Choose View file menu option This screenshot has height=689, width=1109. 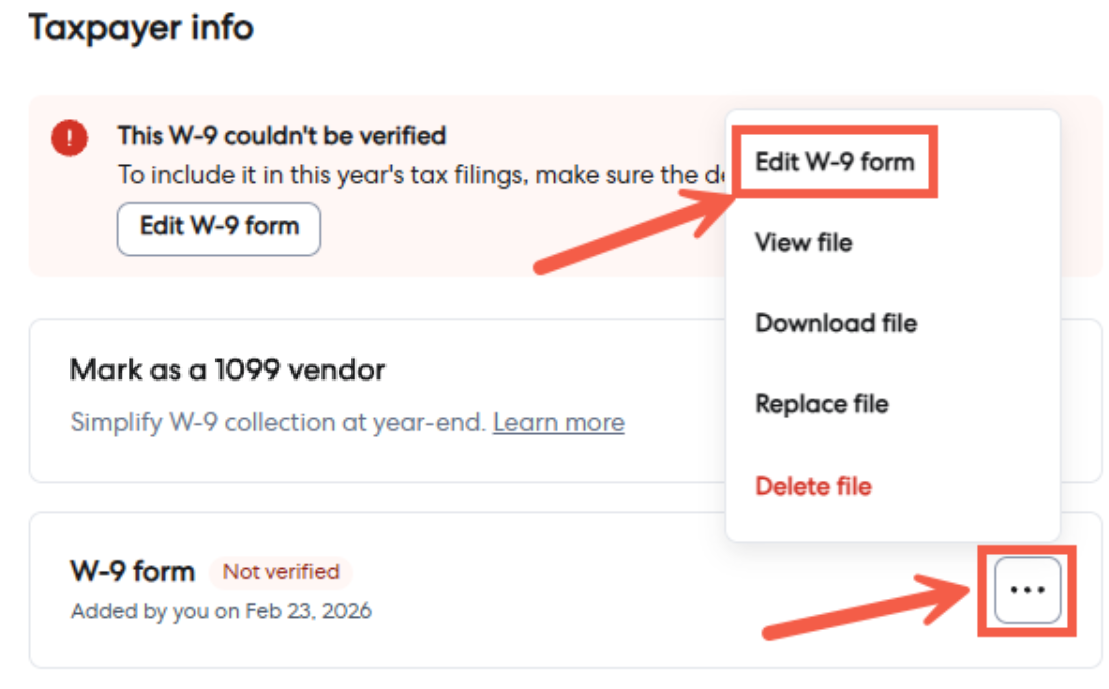[803, 243]
